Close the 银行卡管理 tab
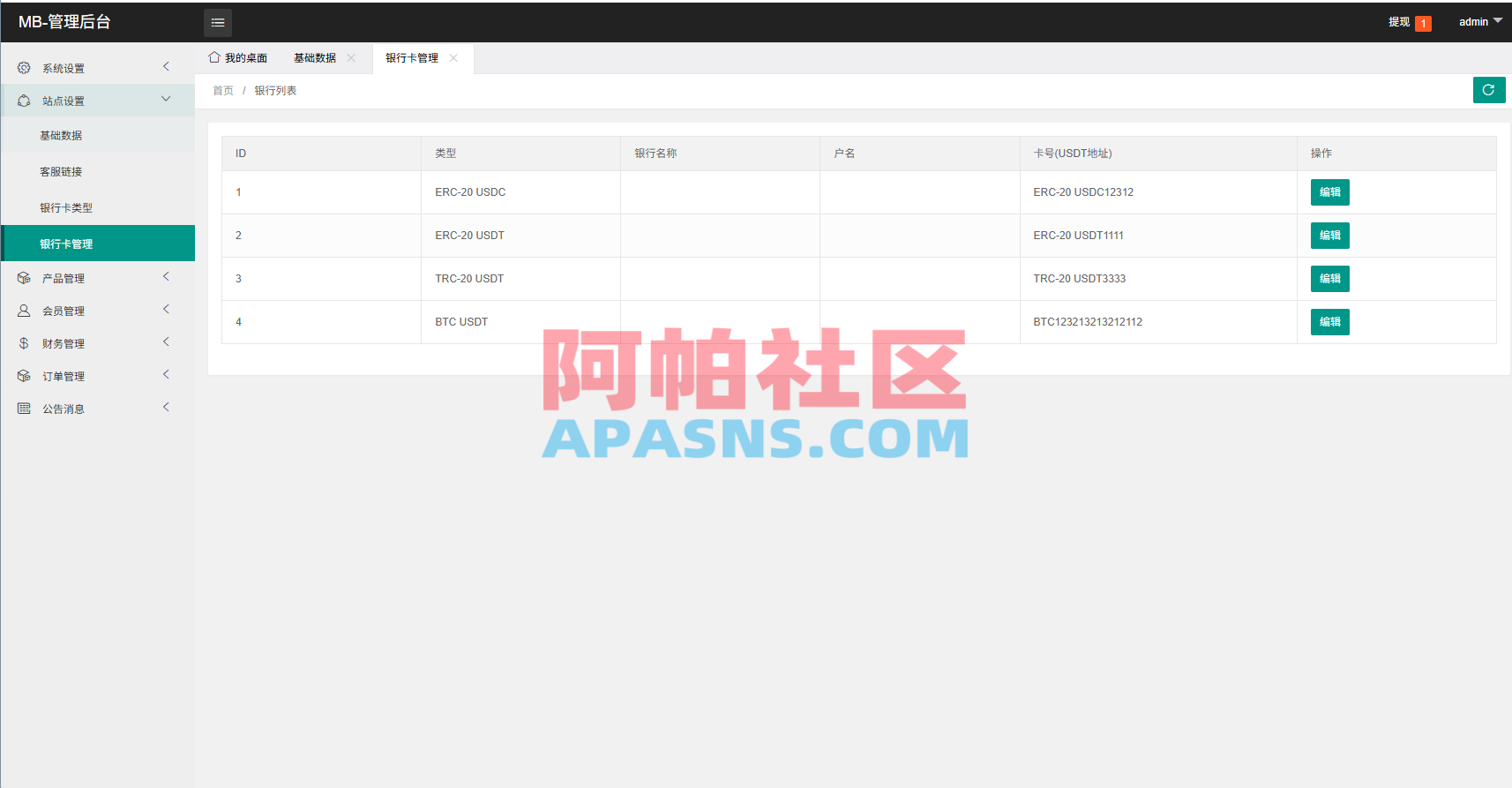 point(453,57)
